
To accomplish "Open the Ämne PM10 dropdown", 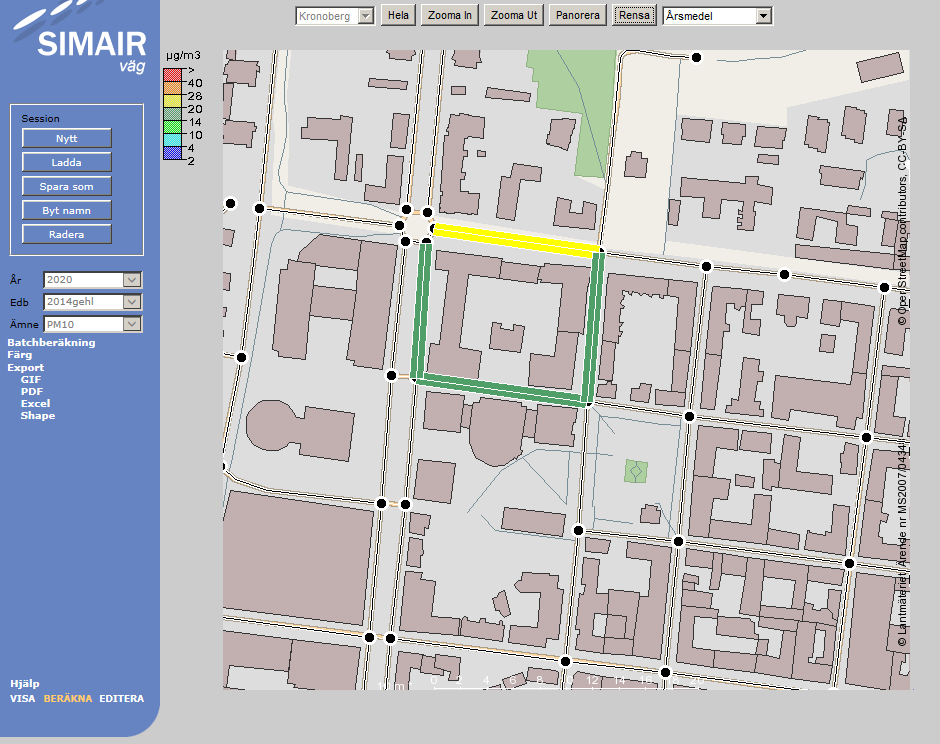I will [x=92, y=324].
